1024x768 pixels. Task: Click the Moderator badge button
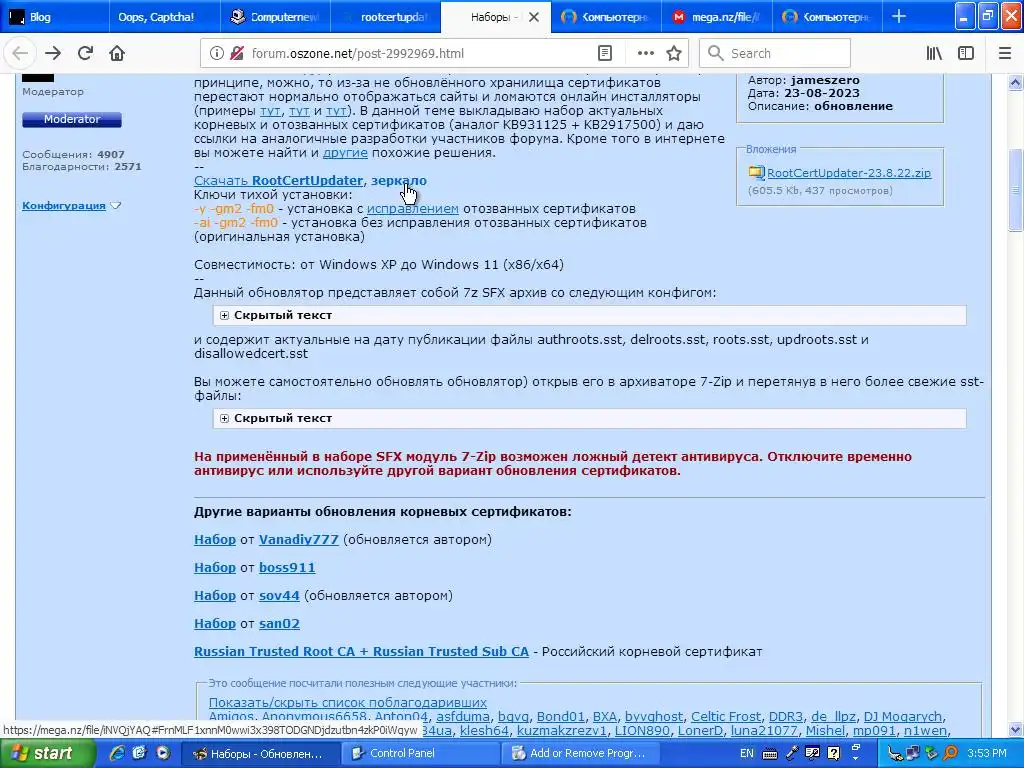pyautogui.click(x=72, y=120)
